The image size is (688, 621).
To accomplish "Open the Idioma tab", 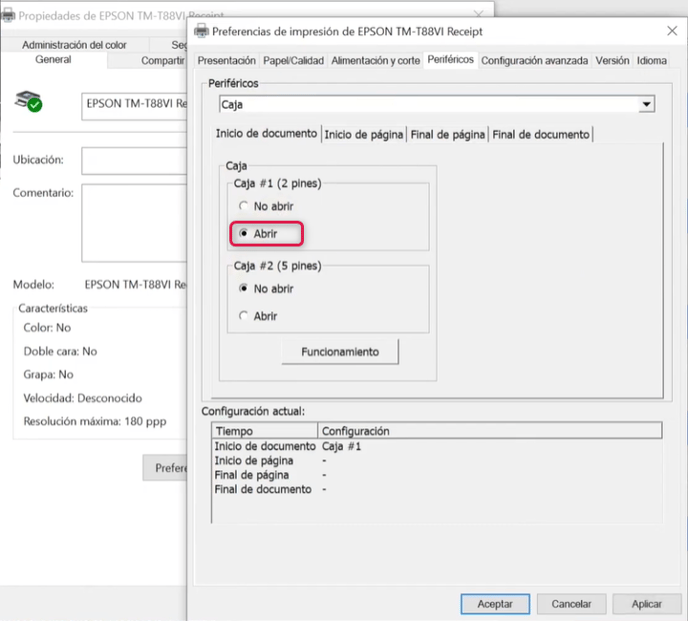I will pos(652,61).
